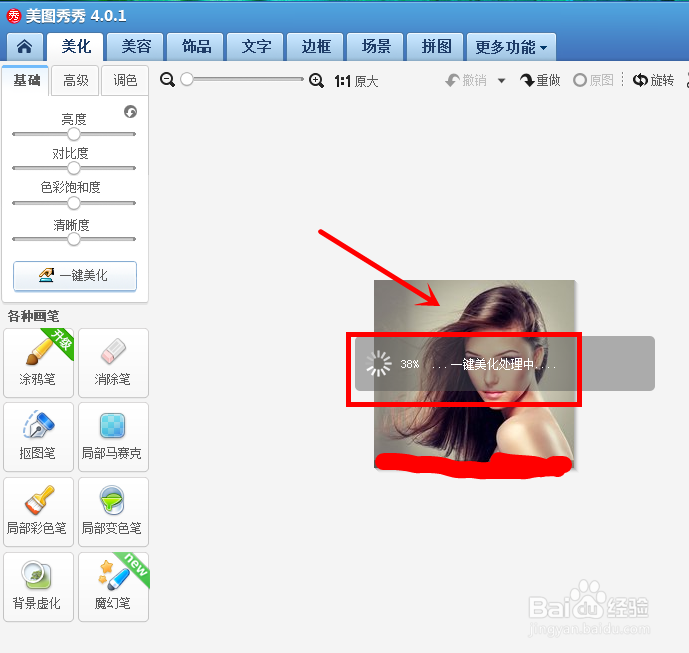Click the 旋转 rotate button
The width and height of the screenshot is (689, 653).
click(653, 80)
